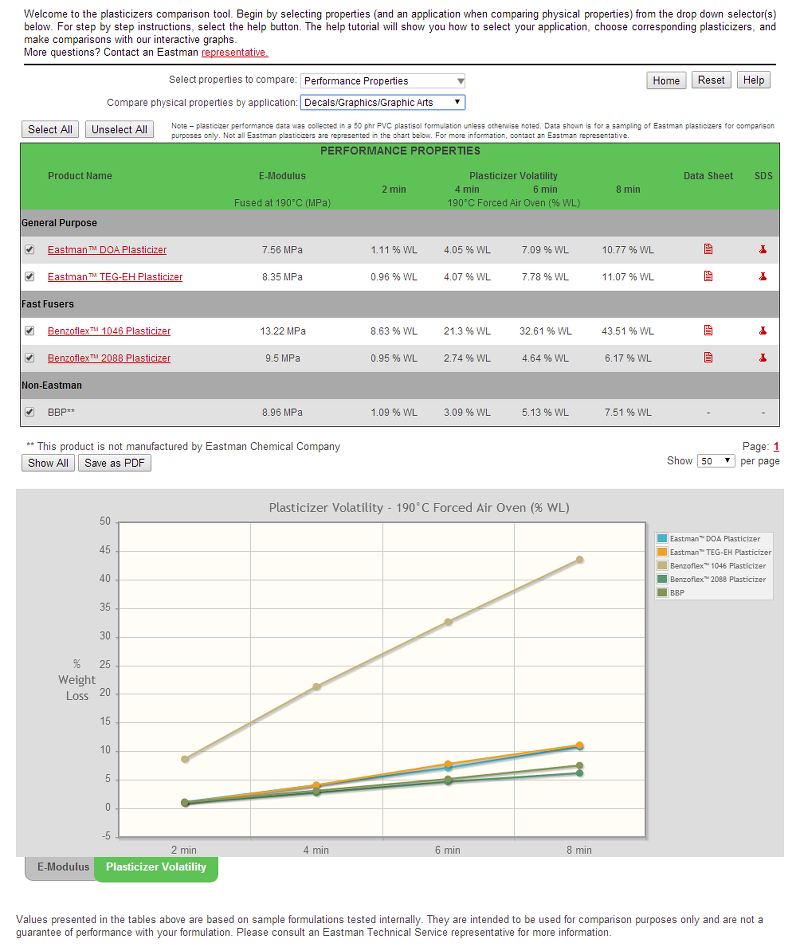Click the Select All button
The height and width of the screenshot is (947, 800).
[x=50, y=129]
